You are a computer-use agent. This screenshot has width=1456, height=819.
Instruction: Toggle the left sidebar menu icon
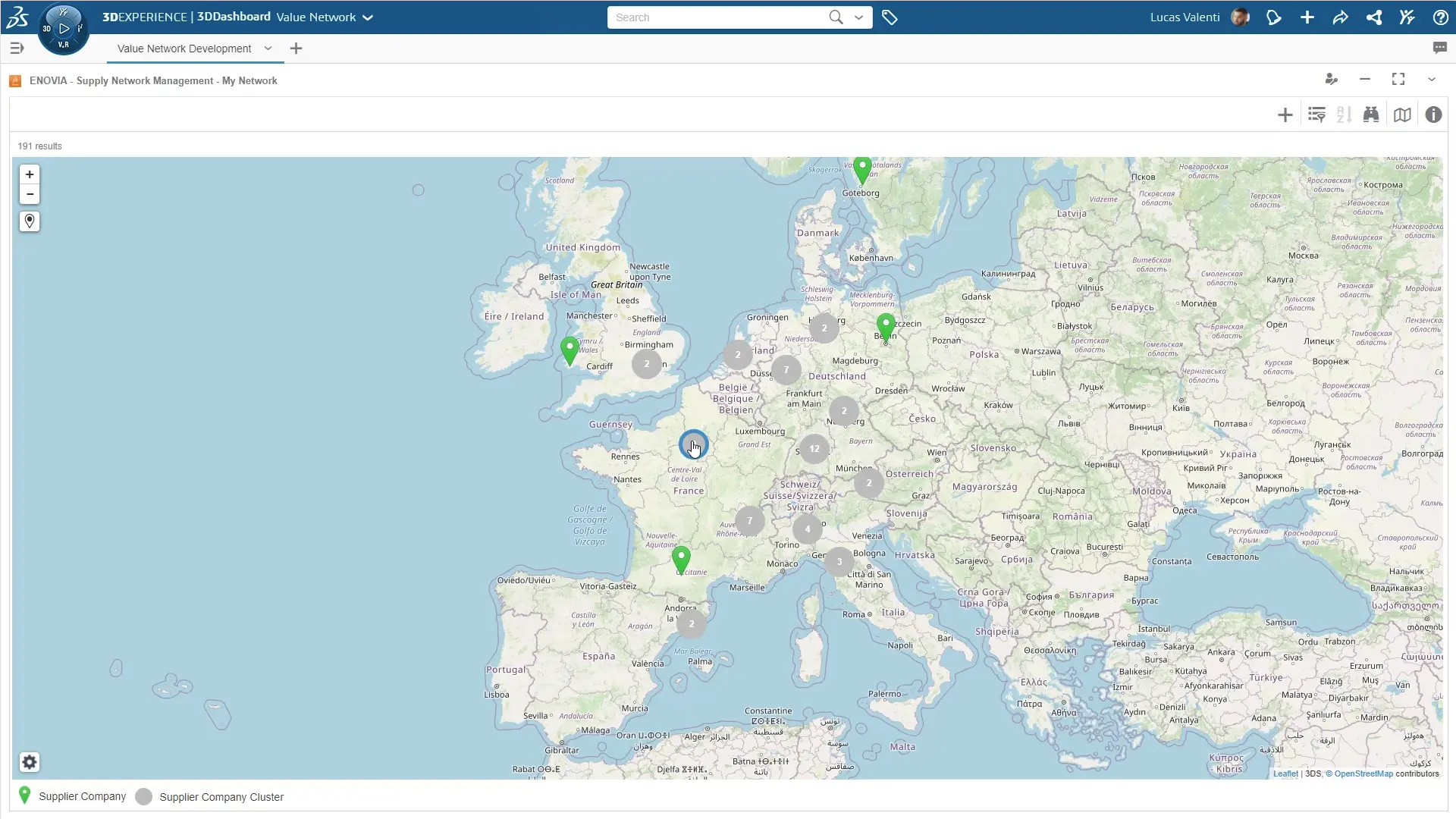click(x=17, y=48)
